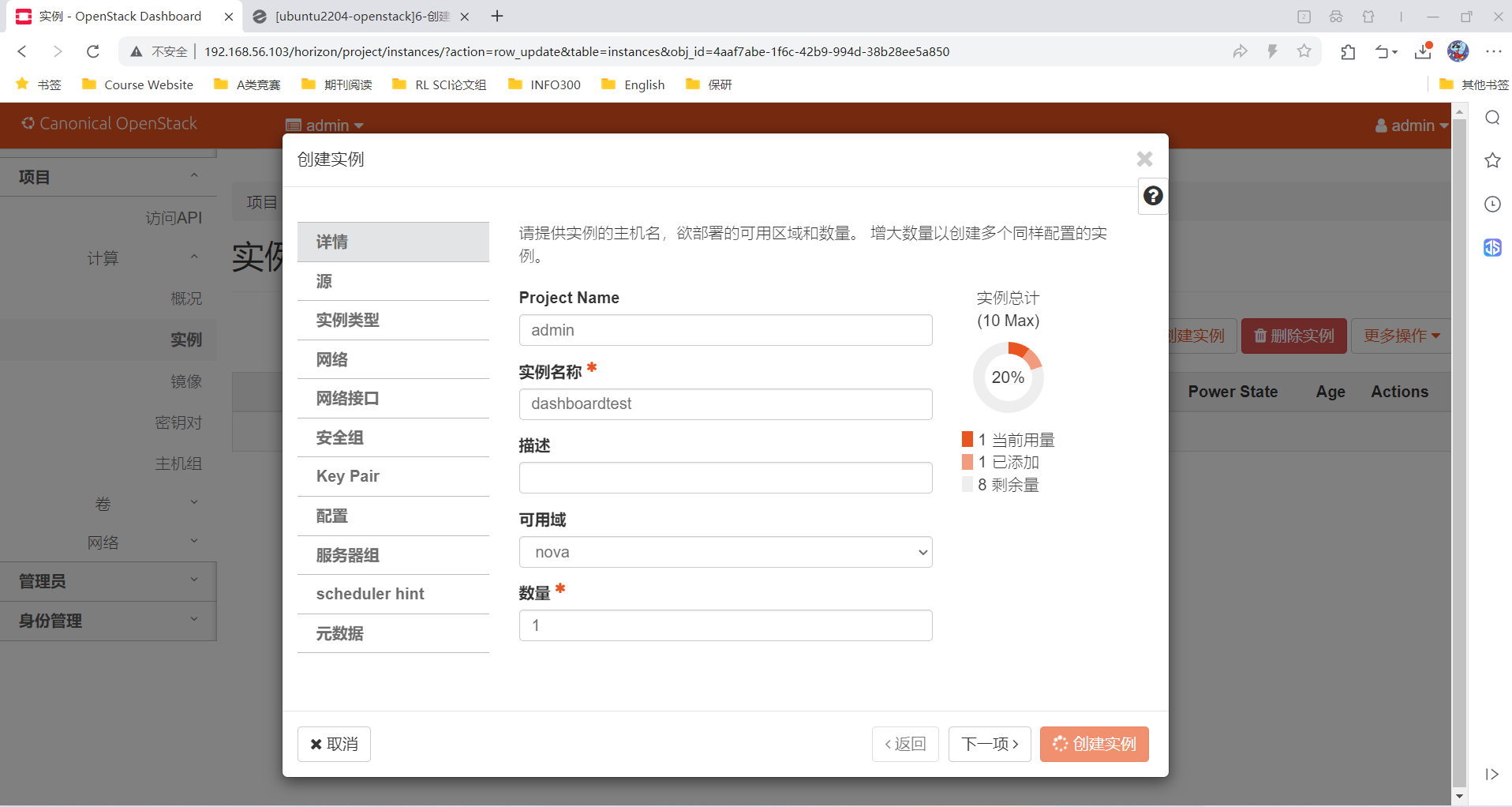The image size is (1512, 807).
Task: Open the admin project dropdown in header
Action: coord(324,126)
